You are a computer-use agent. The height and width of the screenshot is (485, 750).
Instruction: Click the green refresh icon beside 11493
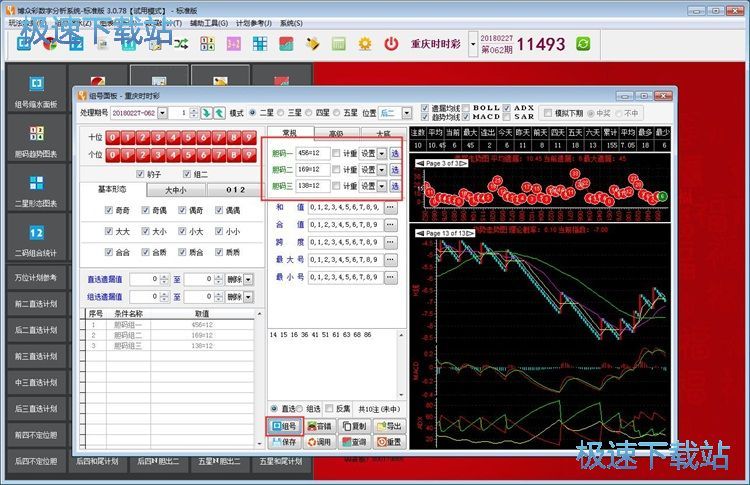(x=583, y=44)
